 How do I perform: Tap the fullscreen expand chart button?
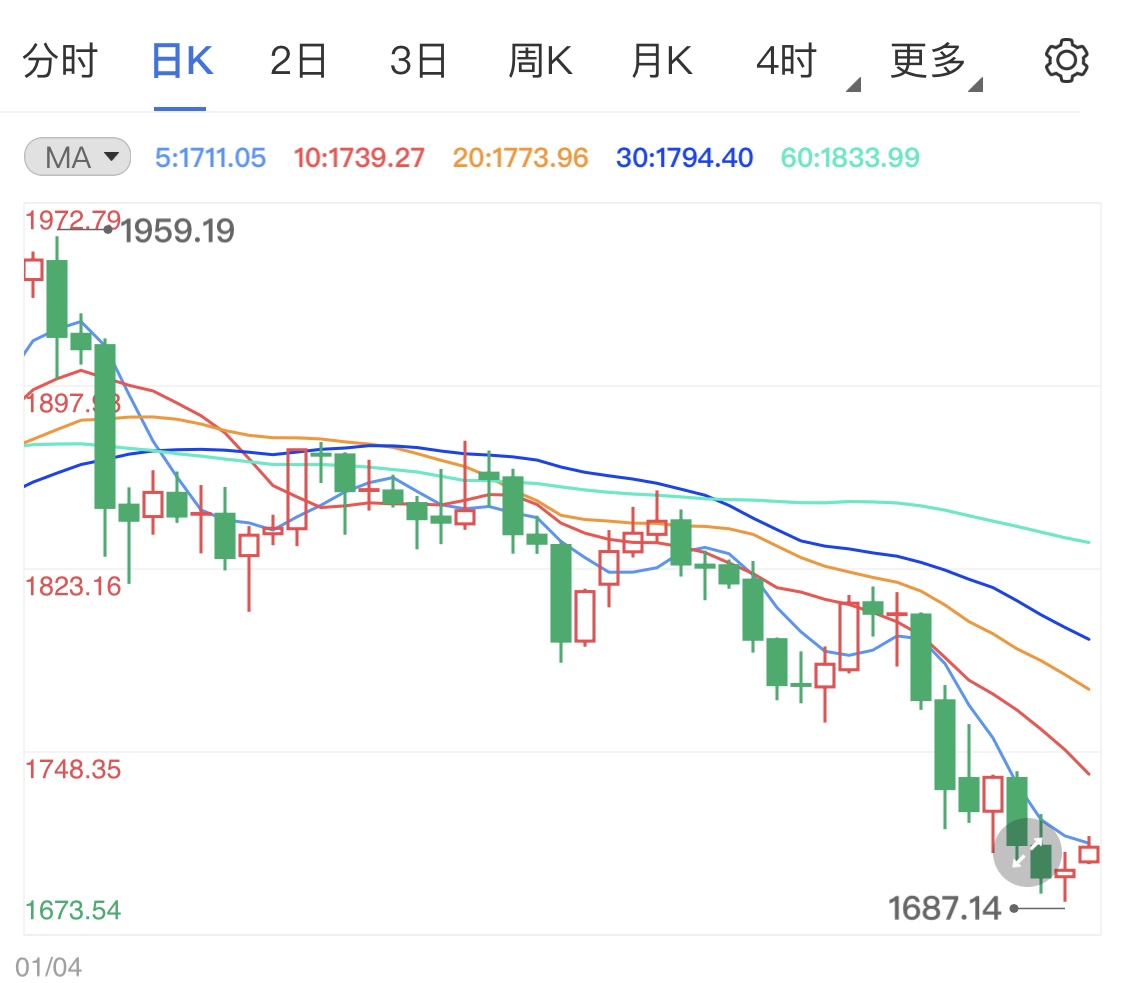[1027, 852]
